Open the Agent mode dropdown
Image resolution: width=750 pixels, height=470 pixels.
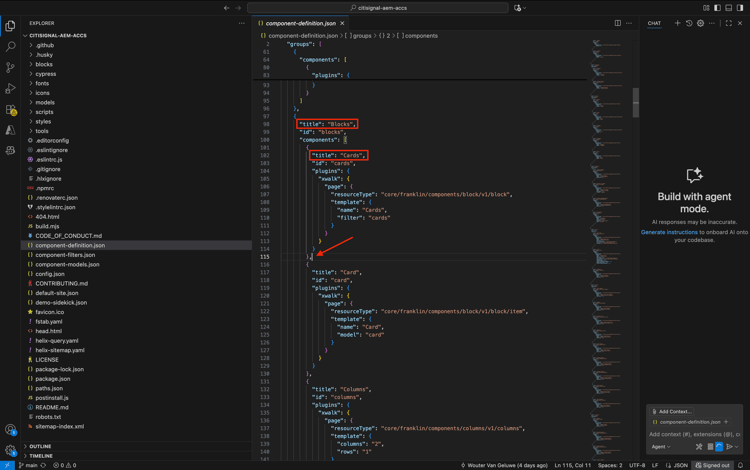661,447
